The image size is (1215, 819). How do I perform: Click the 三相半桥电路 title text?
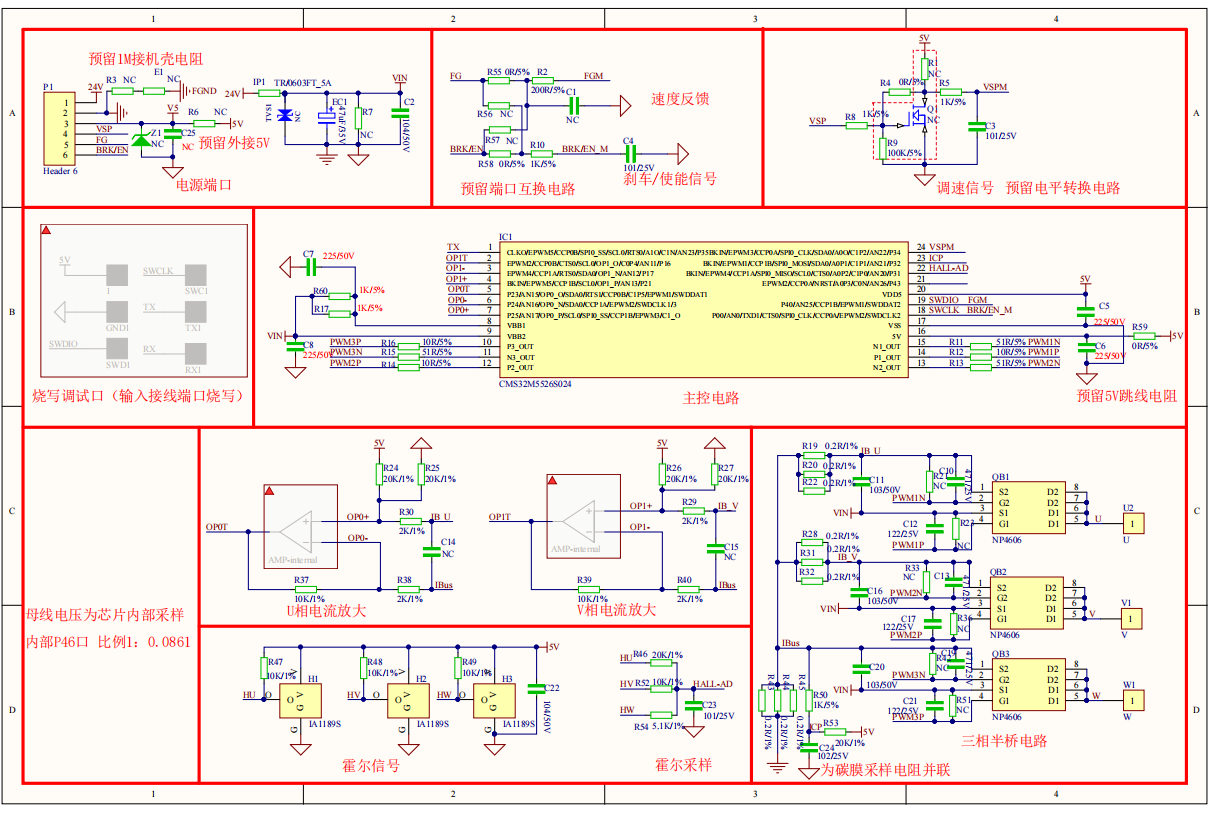coord(1003,741)
